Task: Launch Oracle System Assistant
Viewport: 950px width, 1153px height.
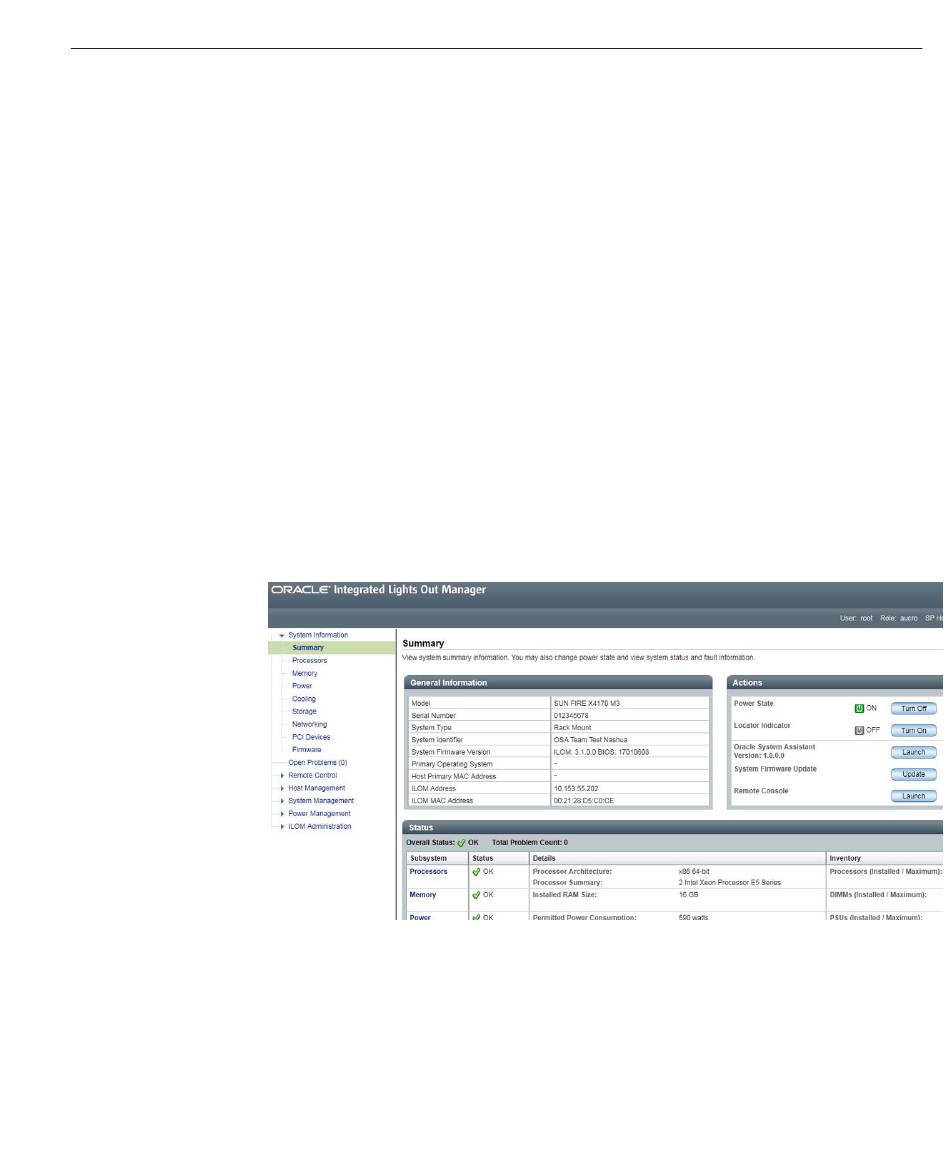Action: (x=914, y=752)
